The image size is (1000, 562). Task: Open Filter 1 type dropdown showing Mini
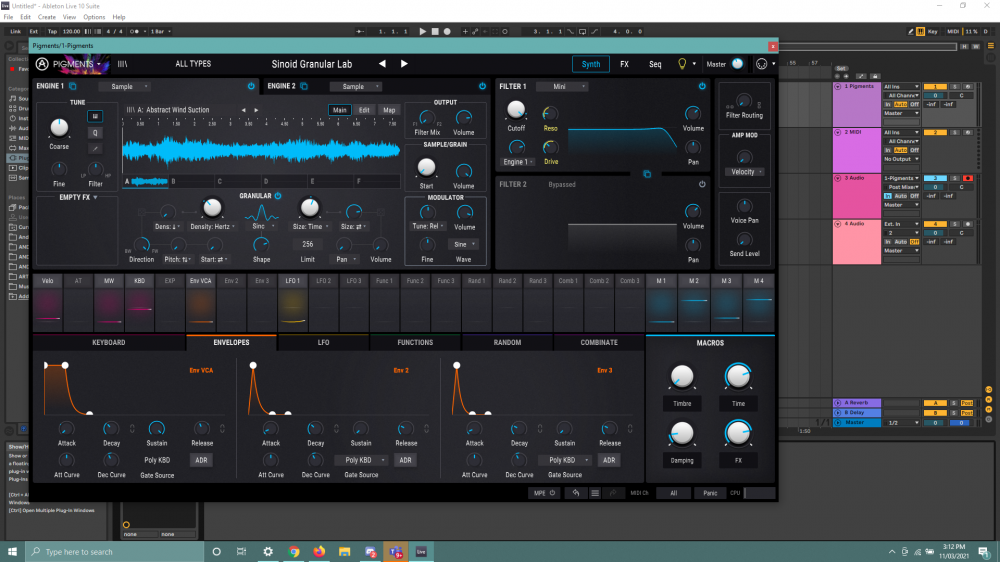562,86
